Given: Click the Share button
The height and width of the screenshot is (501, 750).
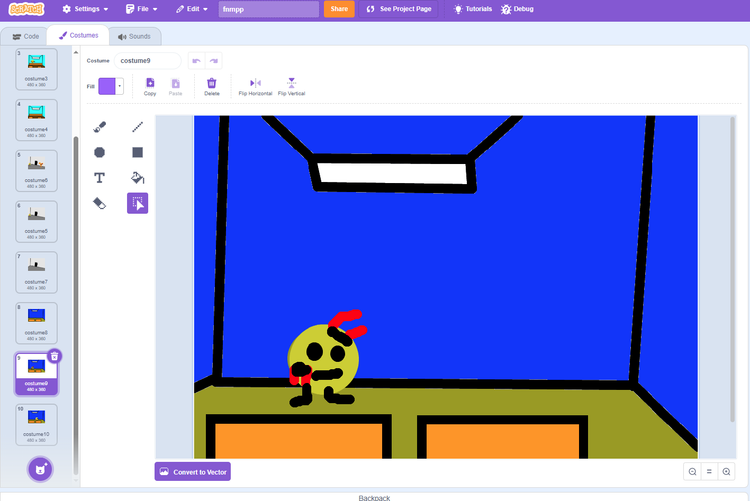Looking at the screenshot, I should (x=339, y=9).
